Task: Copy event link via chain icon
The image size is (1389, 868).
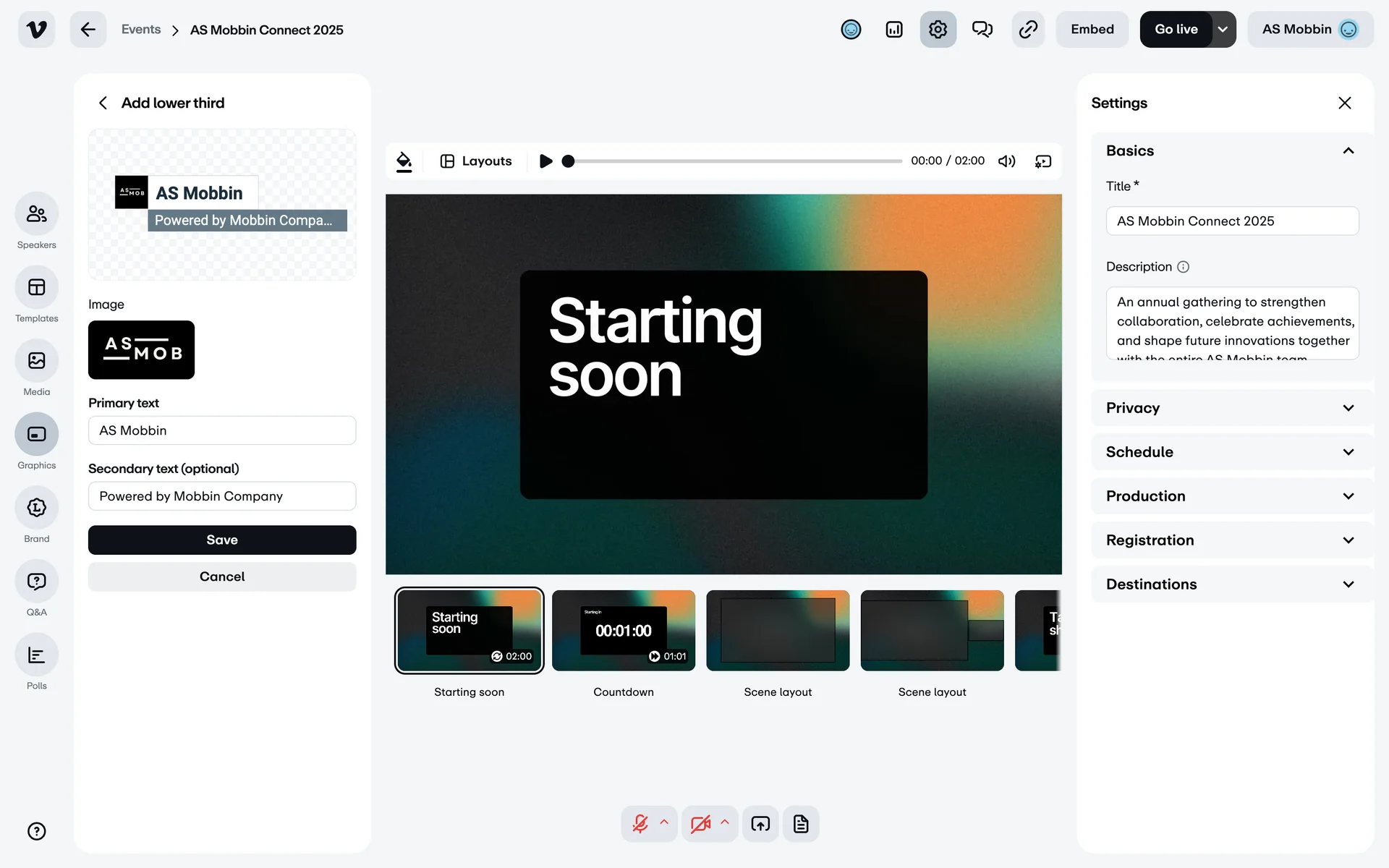Action: click(1028, 30)
